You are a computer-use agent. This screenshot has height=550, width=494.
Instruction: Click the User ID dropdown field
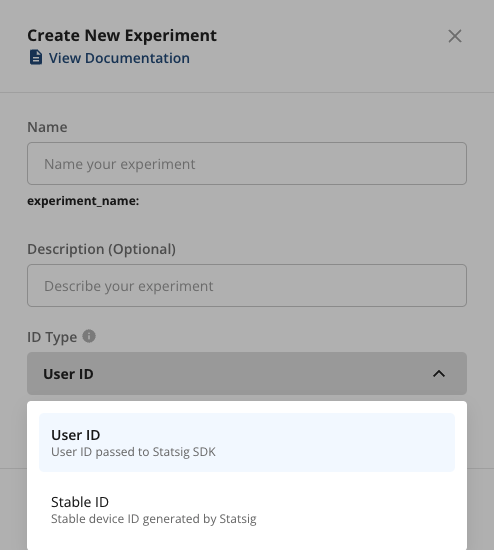(x=247, y=374)
